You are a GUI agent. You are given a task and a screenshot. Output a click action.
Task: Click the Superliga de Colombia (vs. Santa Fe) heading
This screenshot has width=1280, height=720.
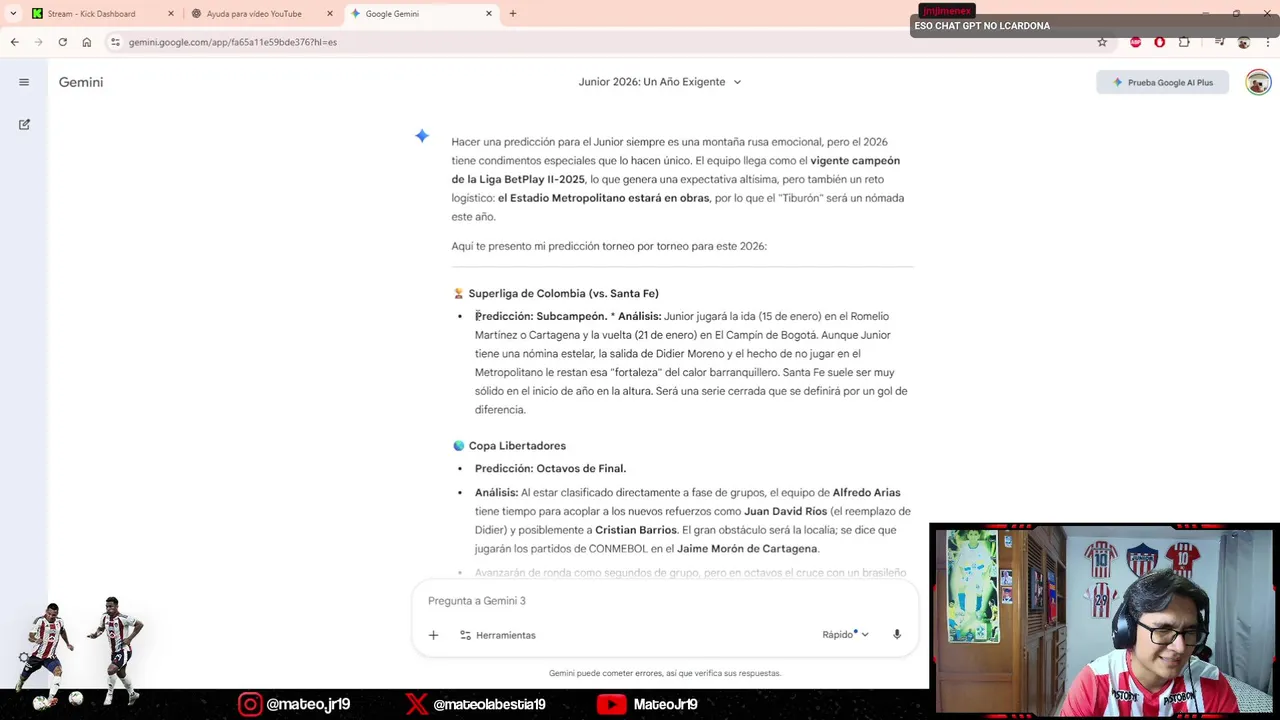(x=563, y=294)
